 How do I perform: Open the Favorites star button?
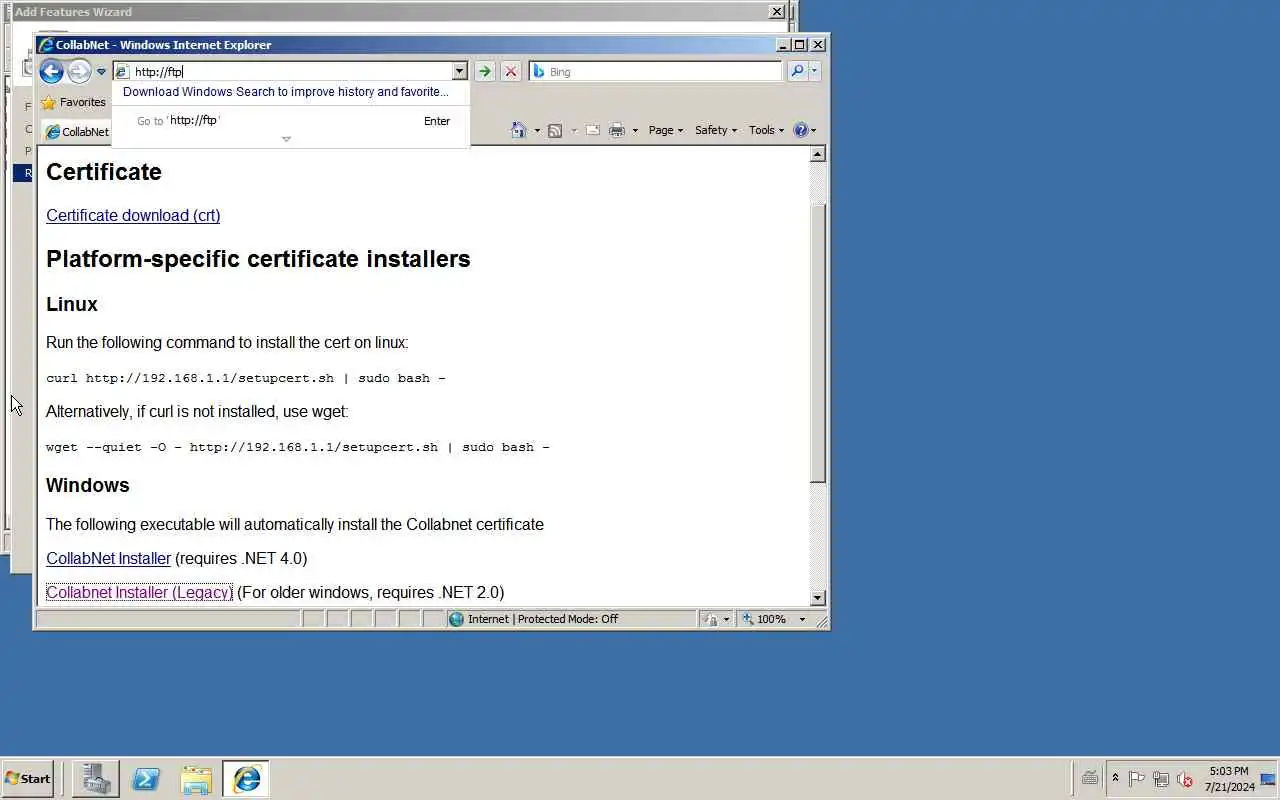tap(73, 102)
